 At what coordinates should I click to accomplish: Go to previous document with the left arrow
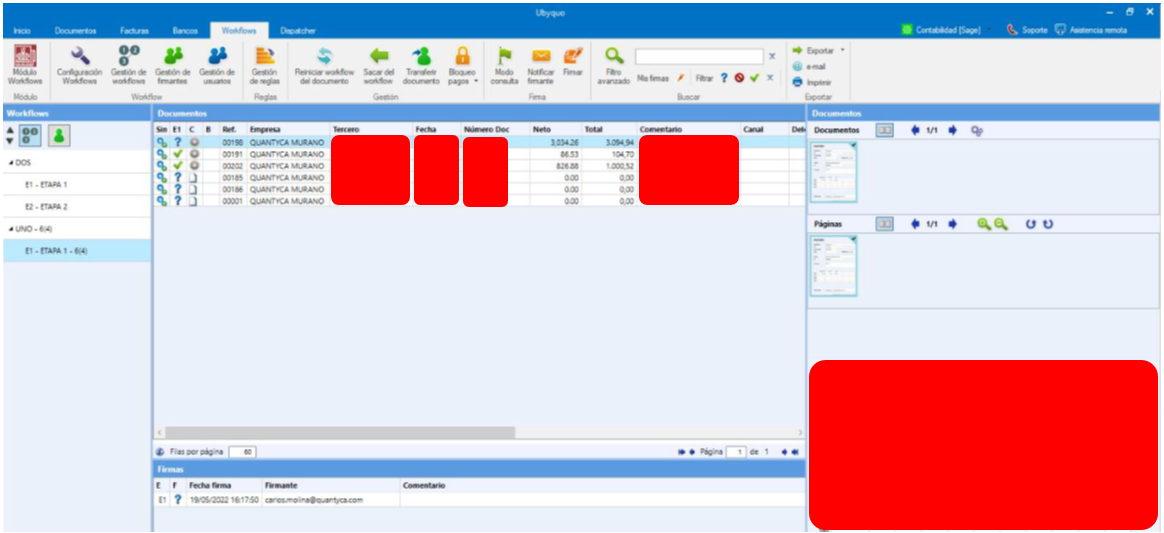click(915, 130)
